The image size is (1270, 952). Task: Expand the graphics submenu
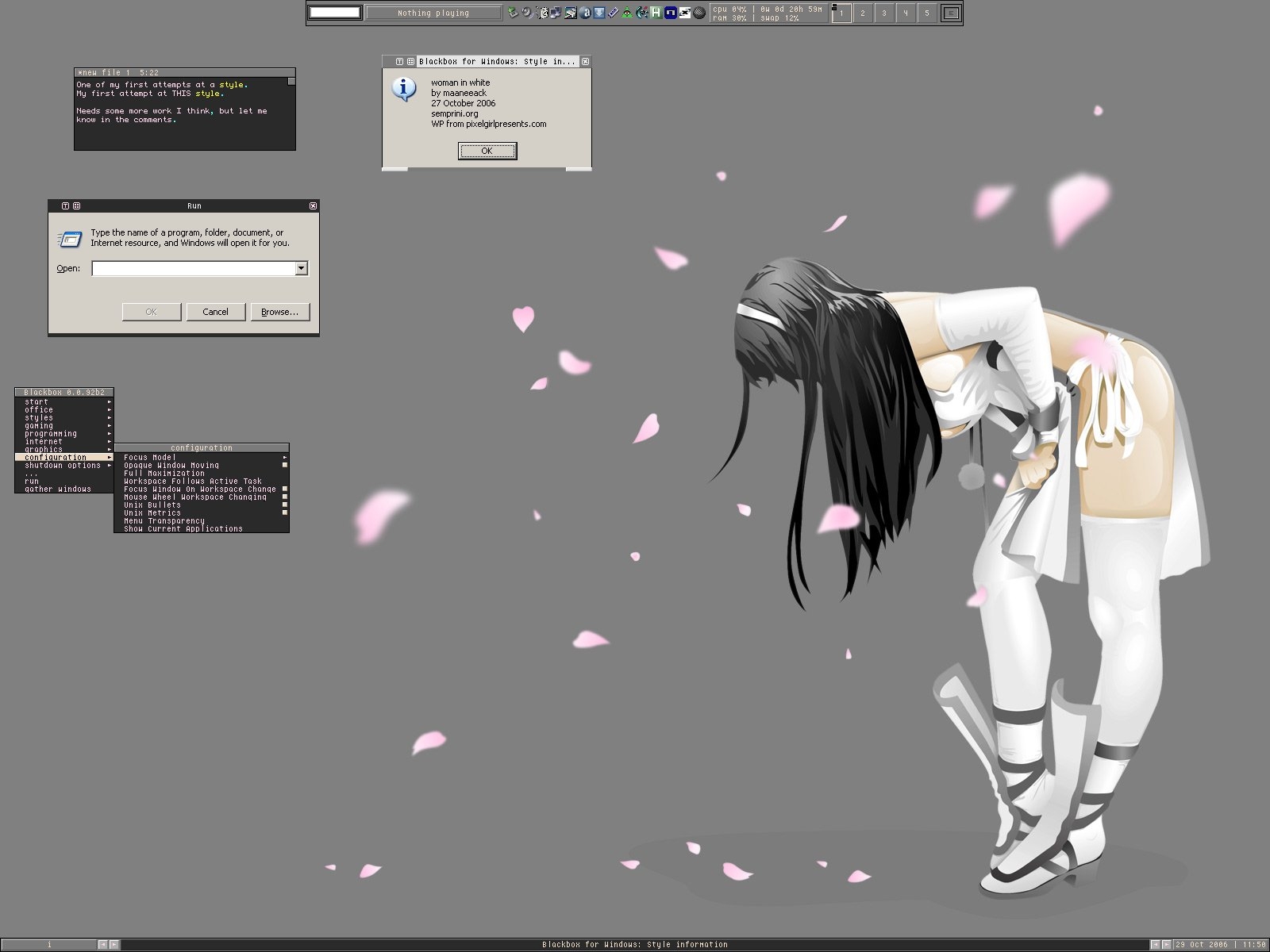click(x=64, y=449)
